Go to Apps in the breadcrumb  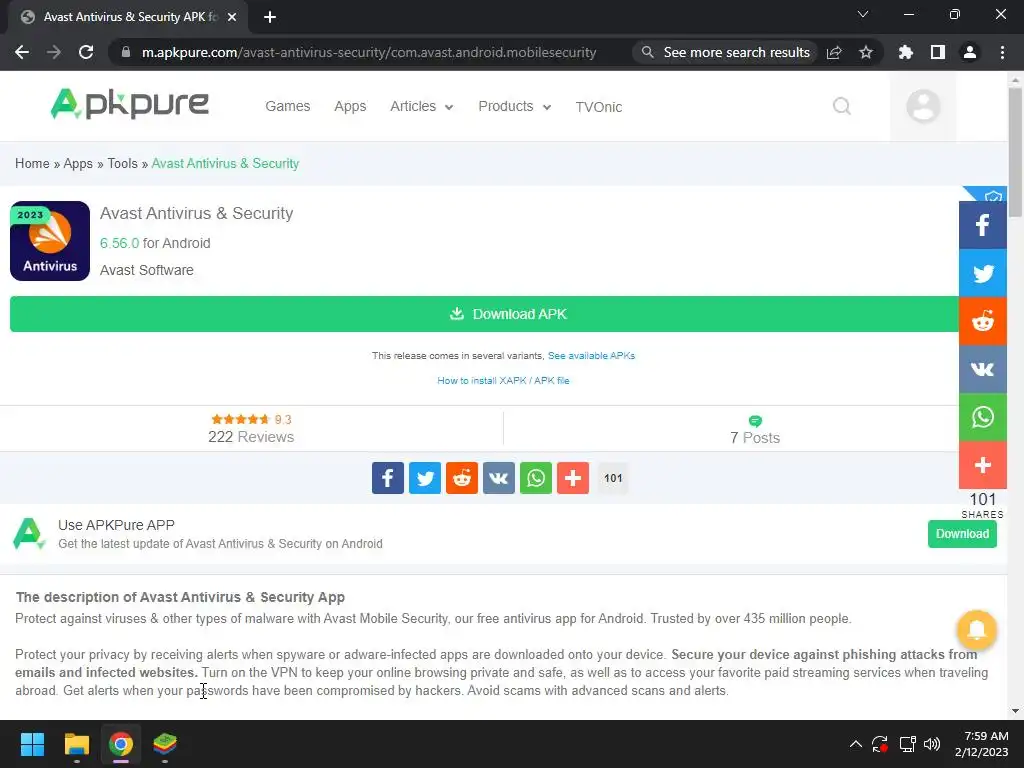78,163
